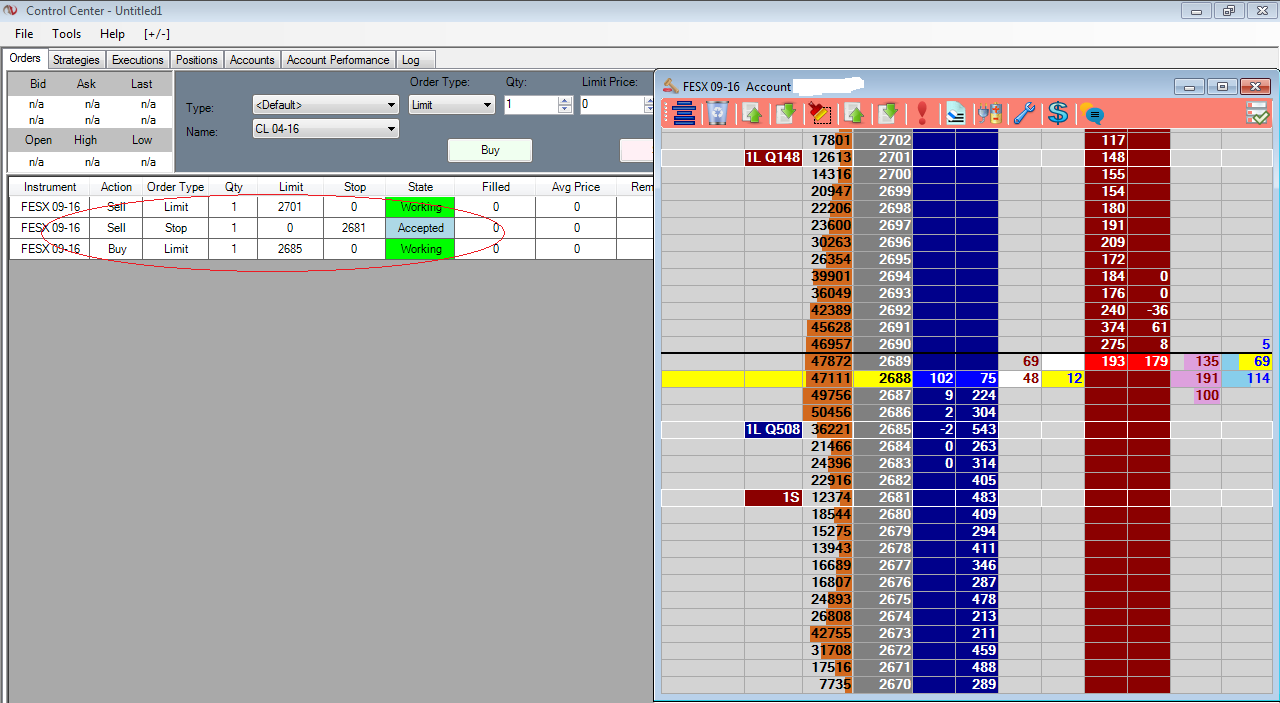Click the Control Center app logo icon
1280x703 pixels.
point(11,11)
